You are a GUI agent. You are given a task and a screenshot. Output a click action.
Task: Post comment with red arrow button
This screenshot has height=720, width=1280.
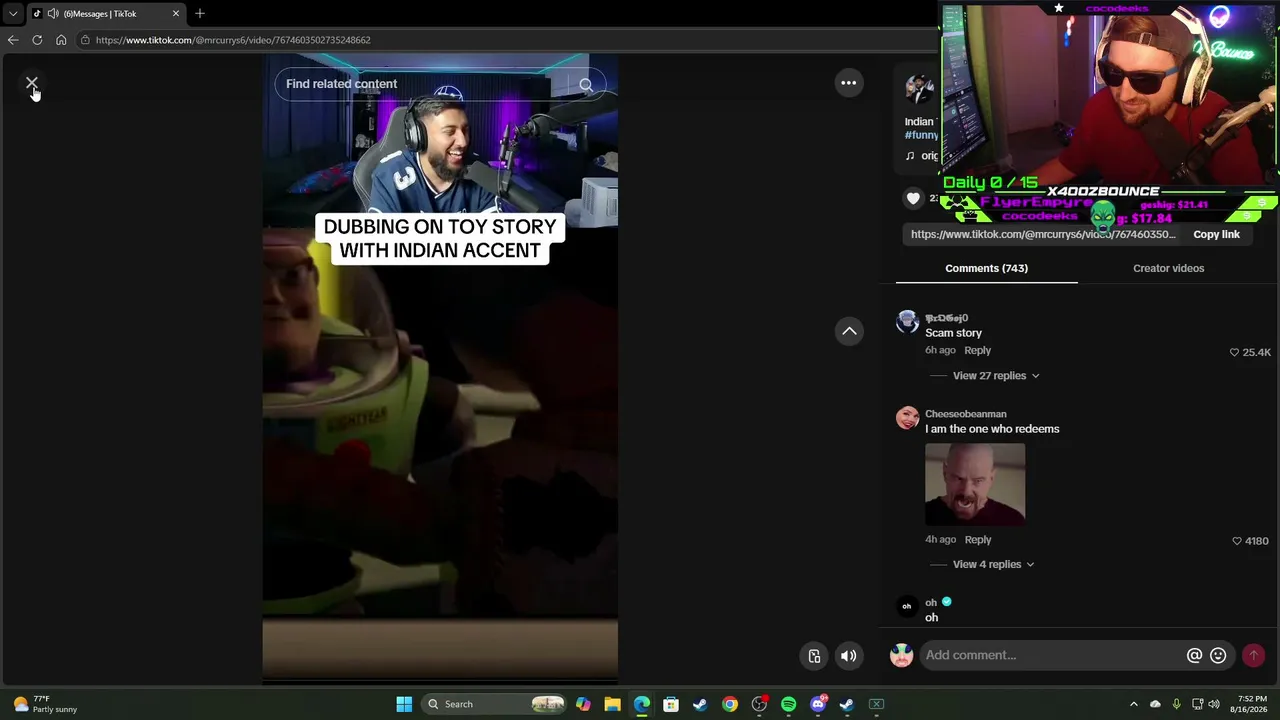coord(1253,655)
